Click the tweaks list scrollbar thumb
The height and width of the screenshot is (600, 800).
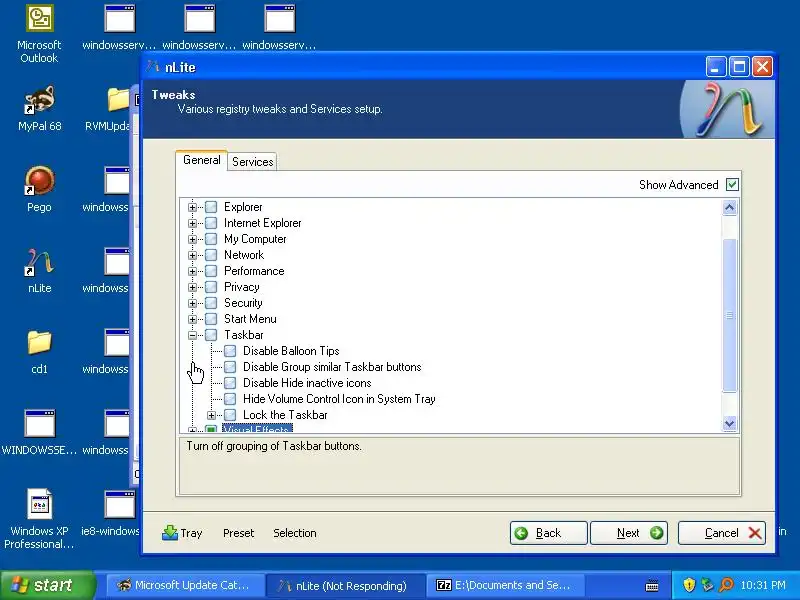pyautogui.click(x=730, y=315)
